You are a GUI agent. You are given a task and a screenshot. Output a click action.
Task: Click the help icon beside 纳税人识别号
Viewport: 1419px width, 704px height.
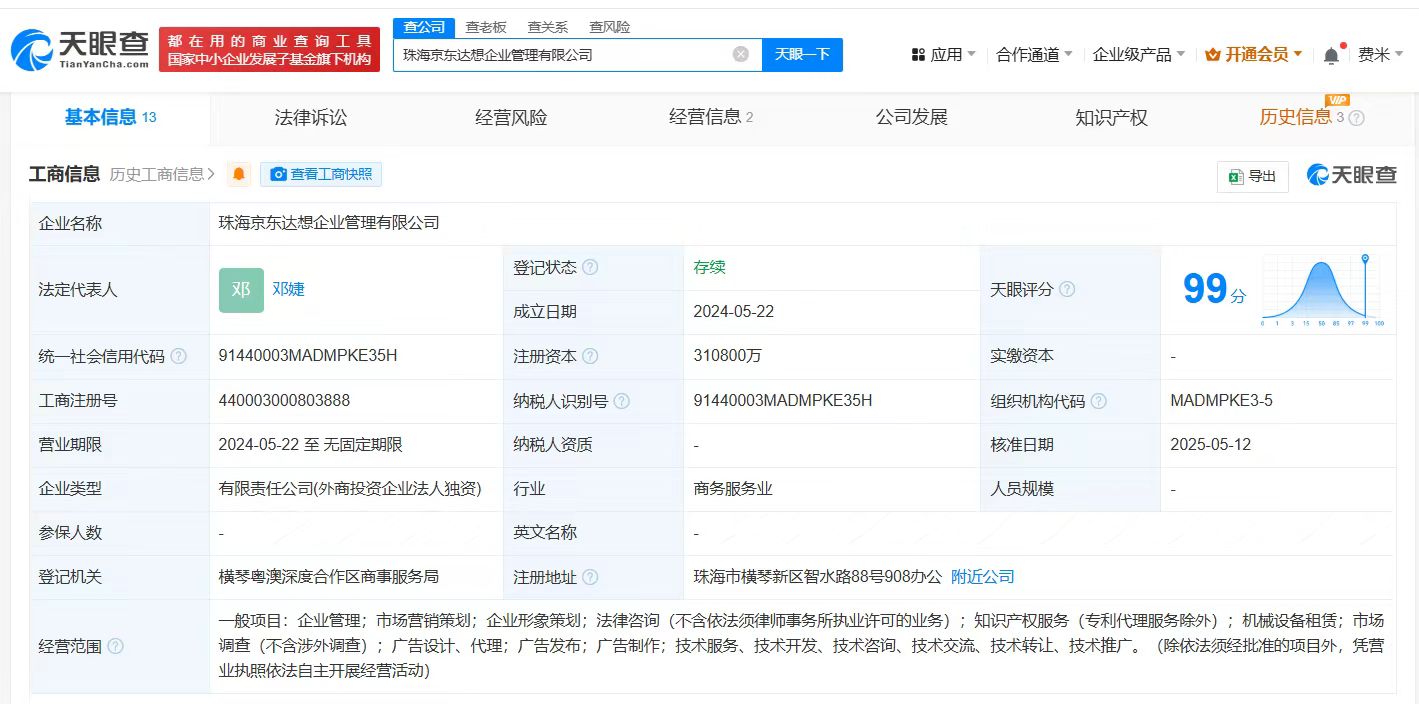(622, 401)
